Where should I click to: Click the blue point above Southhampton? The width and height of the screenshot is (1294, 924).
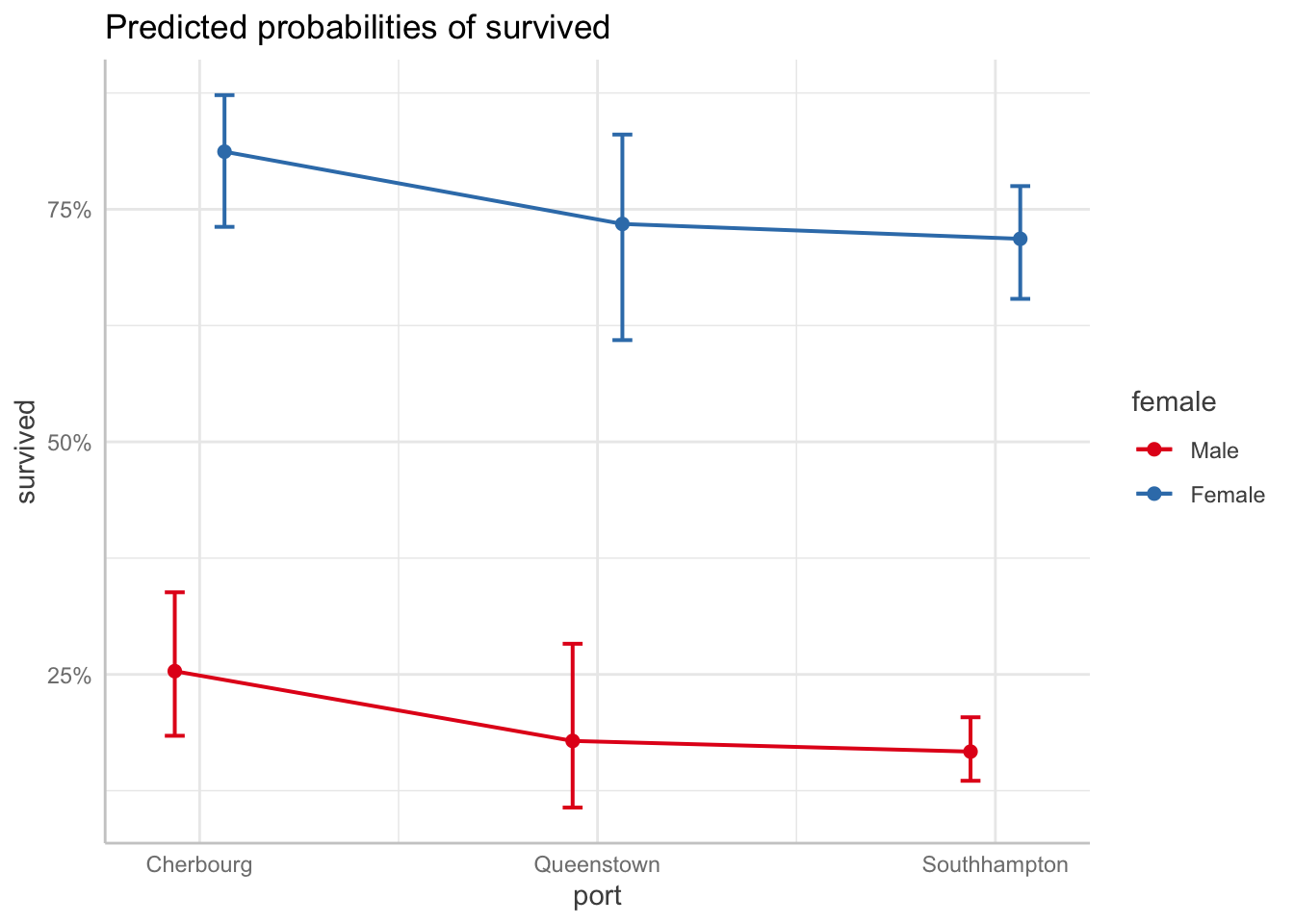pyautogui.click(x=1020, y=239)
